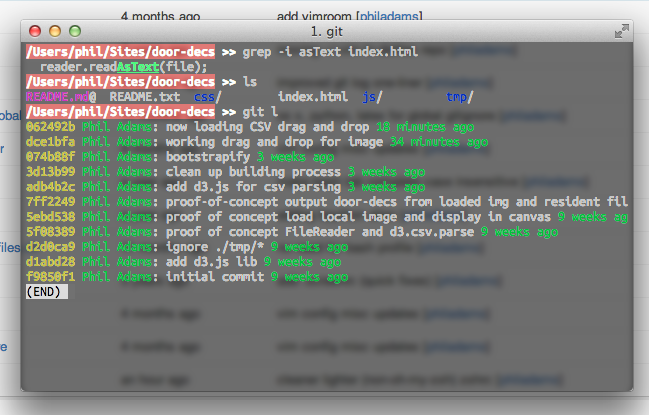649x415 pixels.
Task: Click the css/ directory name
Action: [208, 97]
